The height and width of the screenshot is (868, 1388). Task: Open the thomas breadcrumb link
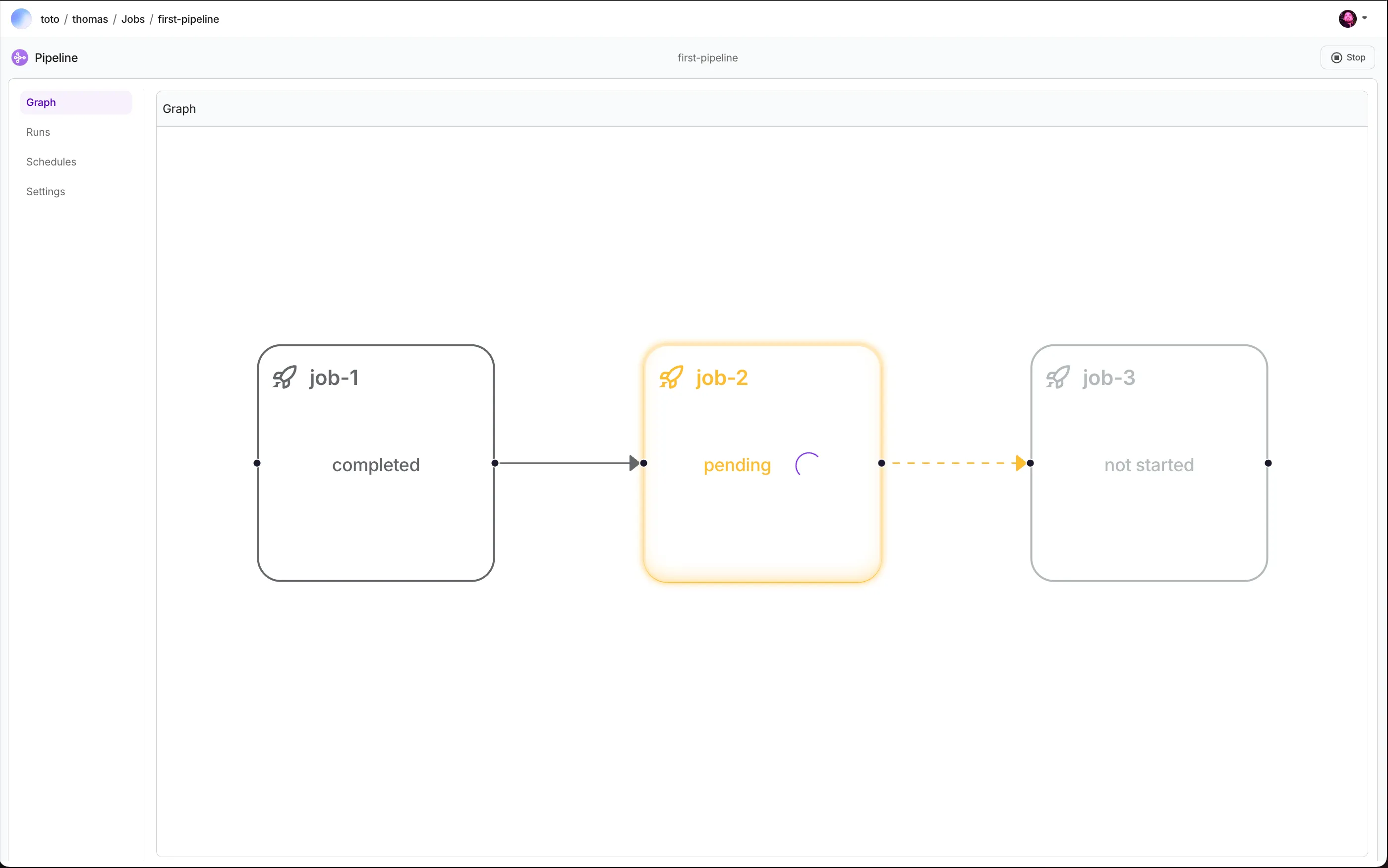pos(90,19)
